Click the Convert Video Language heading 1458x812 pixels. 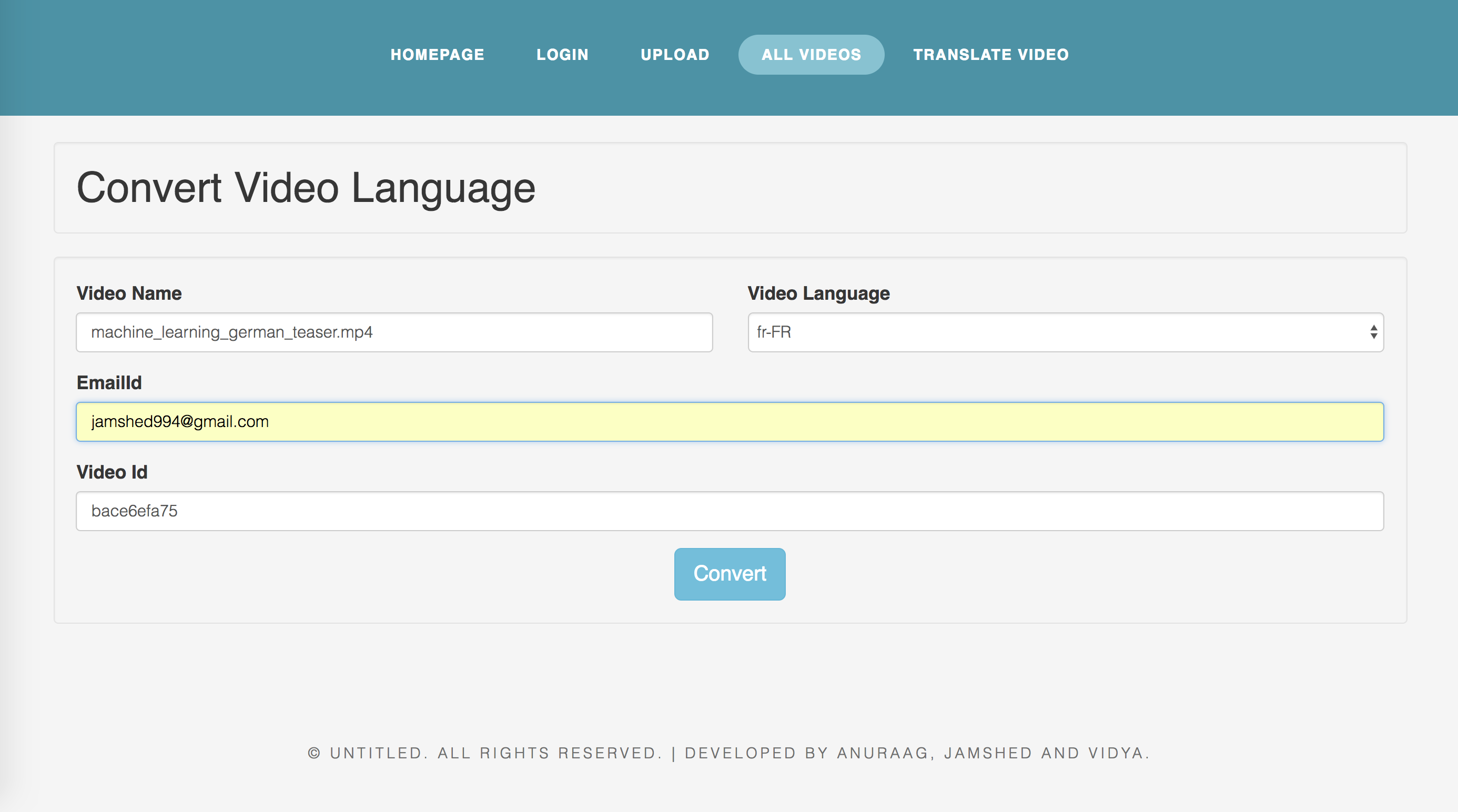(x=306, y=188)
